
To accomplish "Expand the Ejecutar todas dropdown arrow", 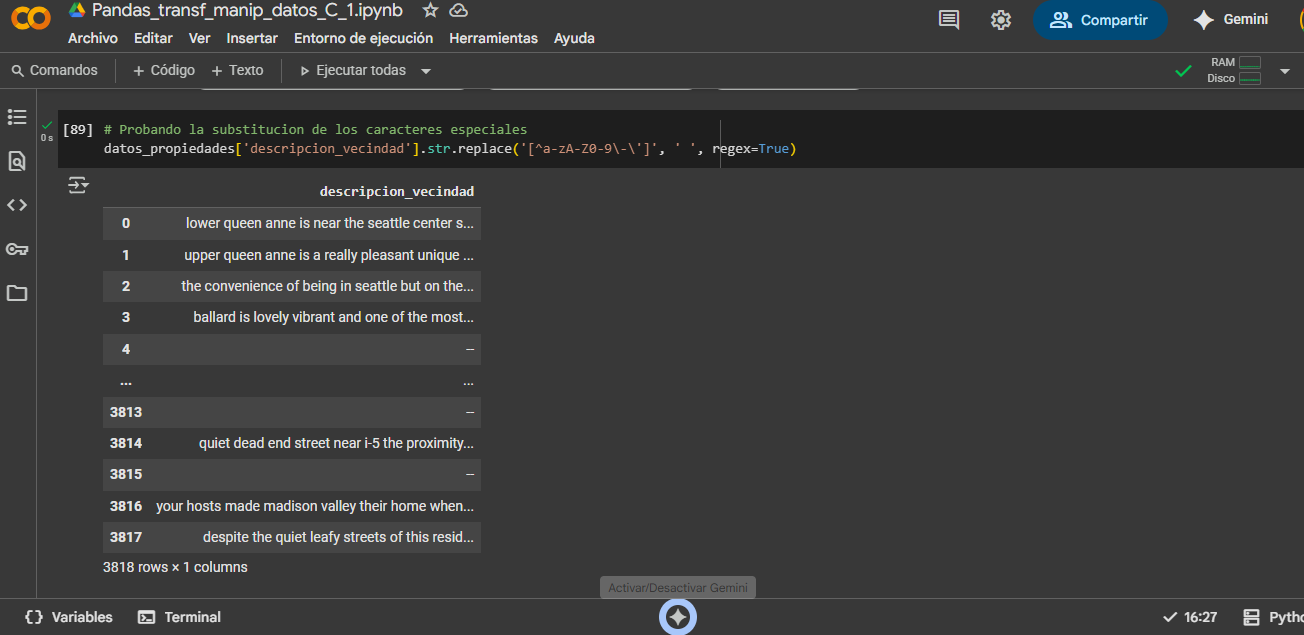I will tap(426, 71).
